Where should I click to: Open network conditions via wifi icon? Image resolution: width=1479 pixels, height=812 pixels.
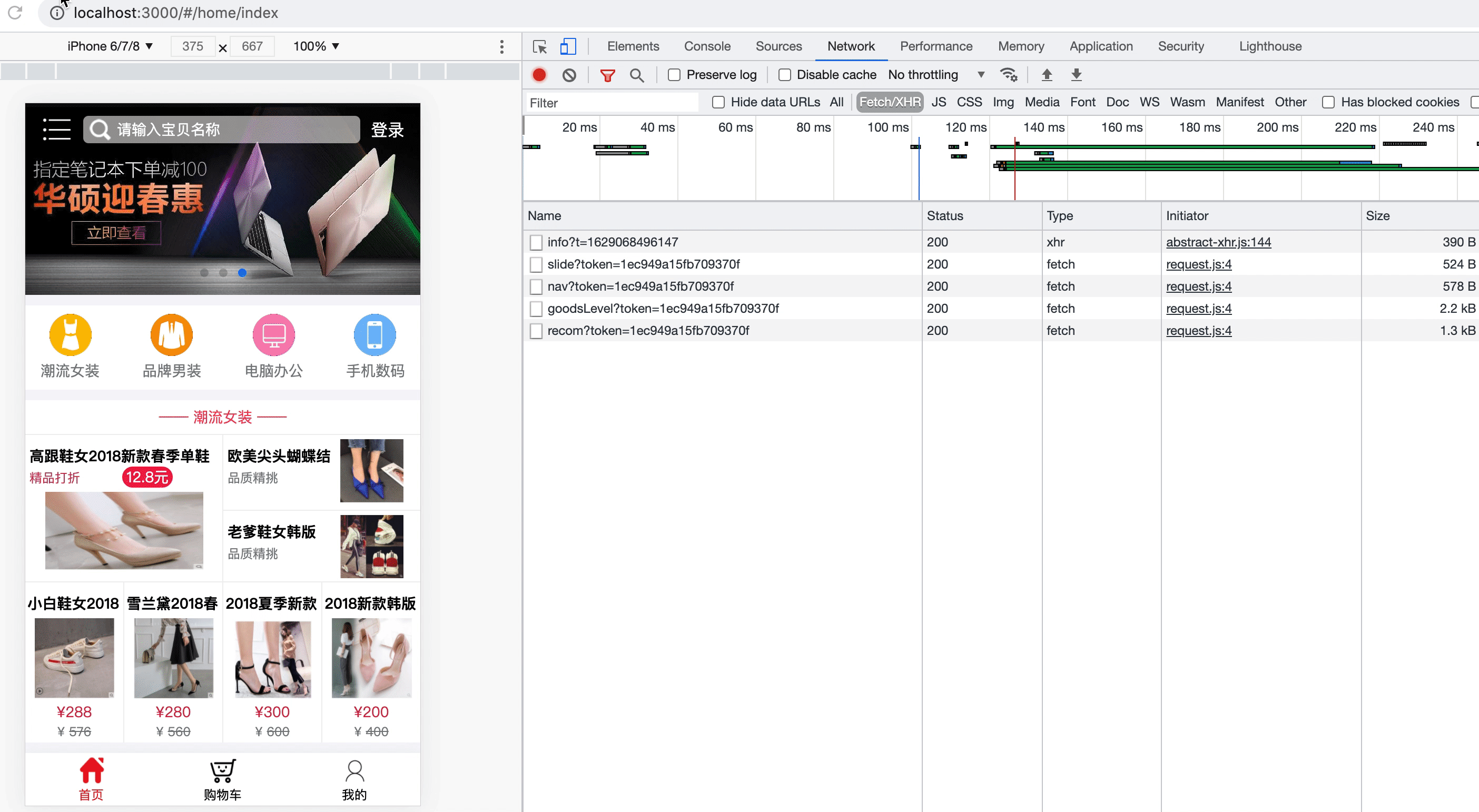pyautogui.click(x=1009, y=75)
